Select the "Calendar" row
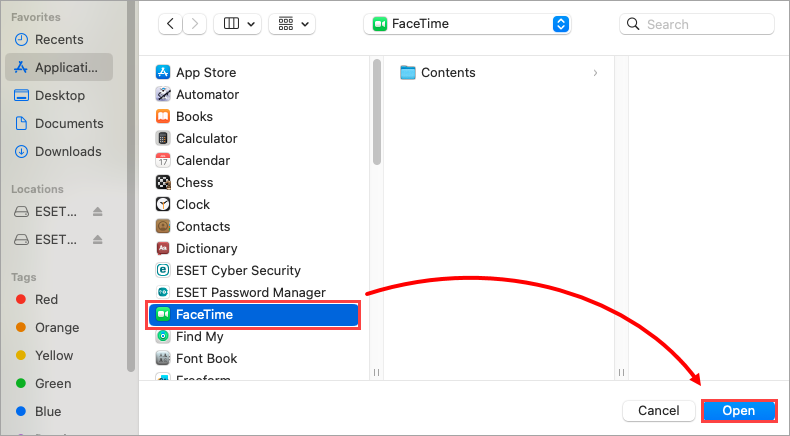 click(253, 160)
